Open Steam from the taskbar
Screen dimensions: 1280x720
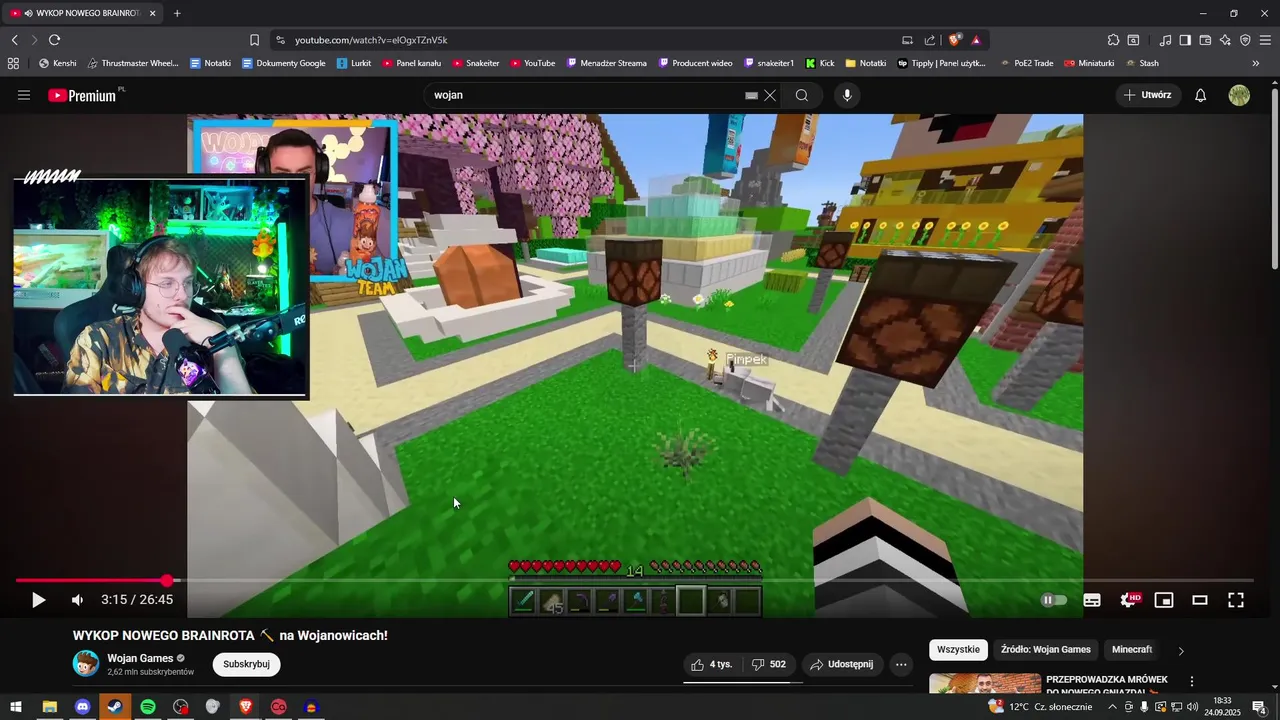(x=115, y=707)
